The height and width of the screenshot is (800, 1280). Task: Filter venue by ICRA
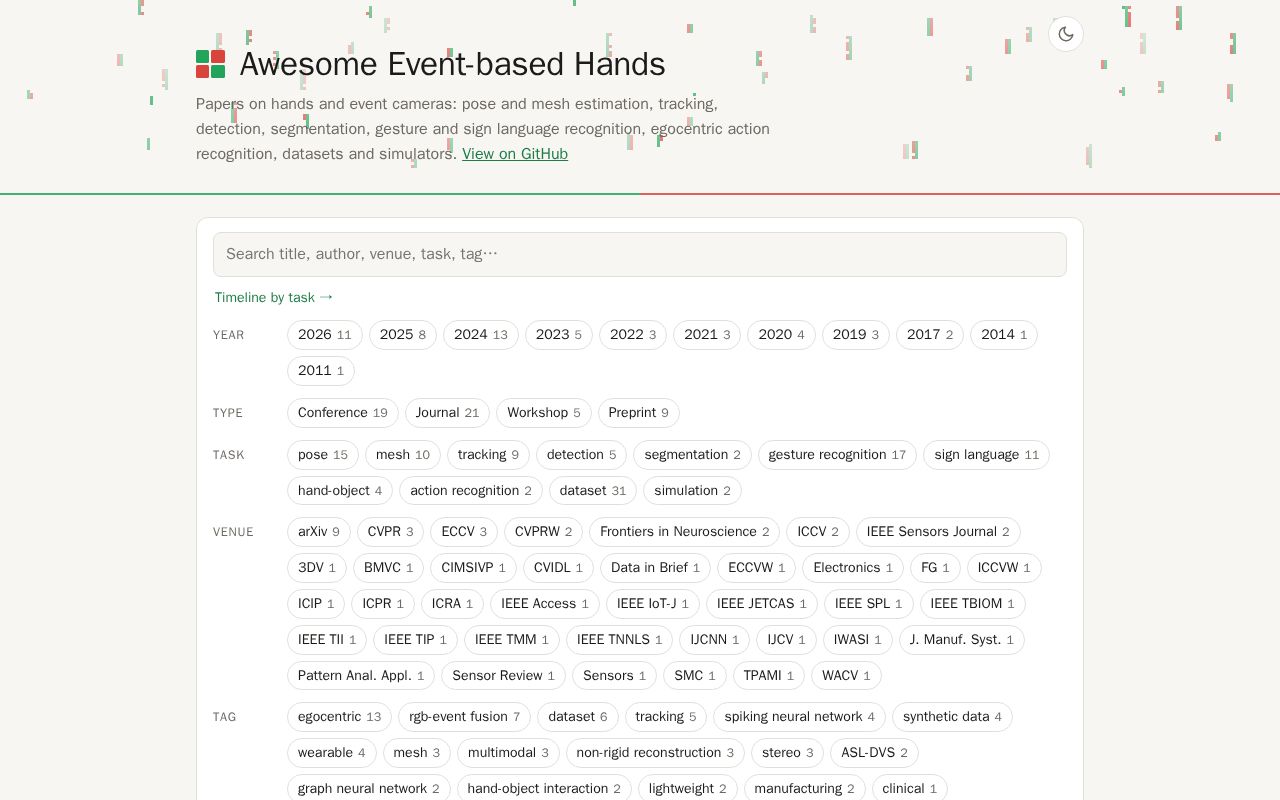click(x=452, y=604)
